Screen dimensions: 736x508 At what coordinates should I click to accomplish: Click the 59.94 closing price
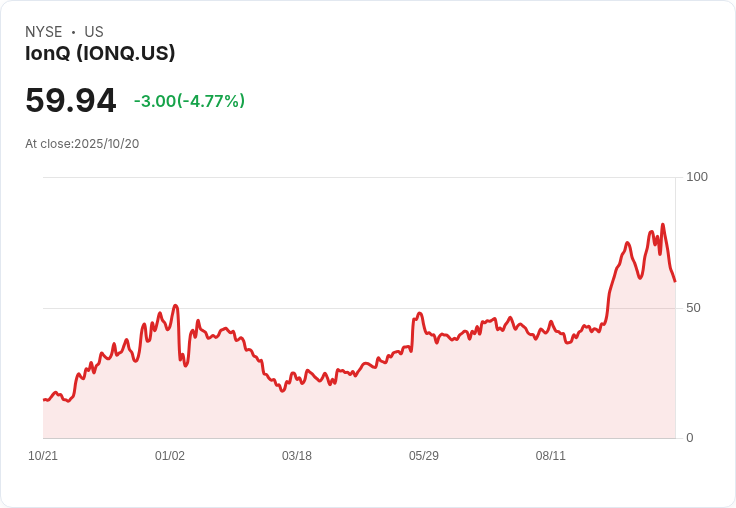coord(71,101)
